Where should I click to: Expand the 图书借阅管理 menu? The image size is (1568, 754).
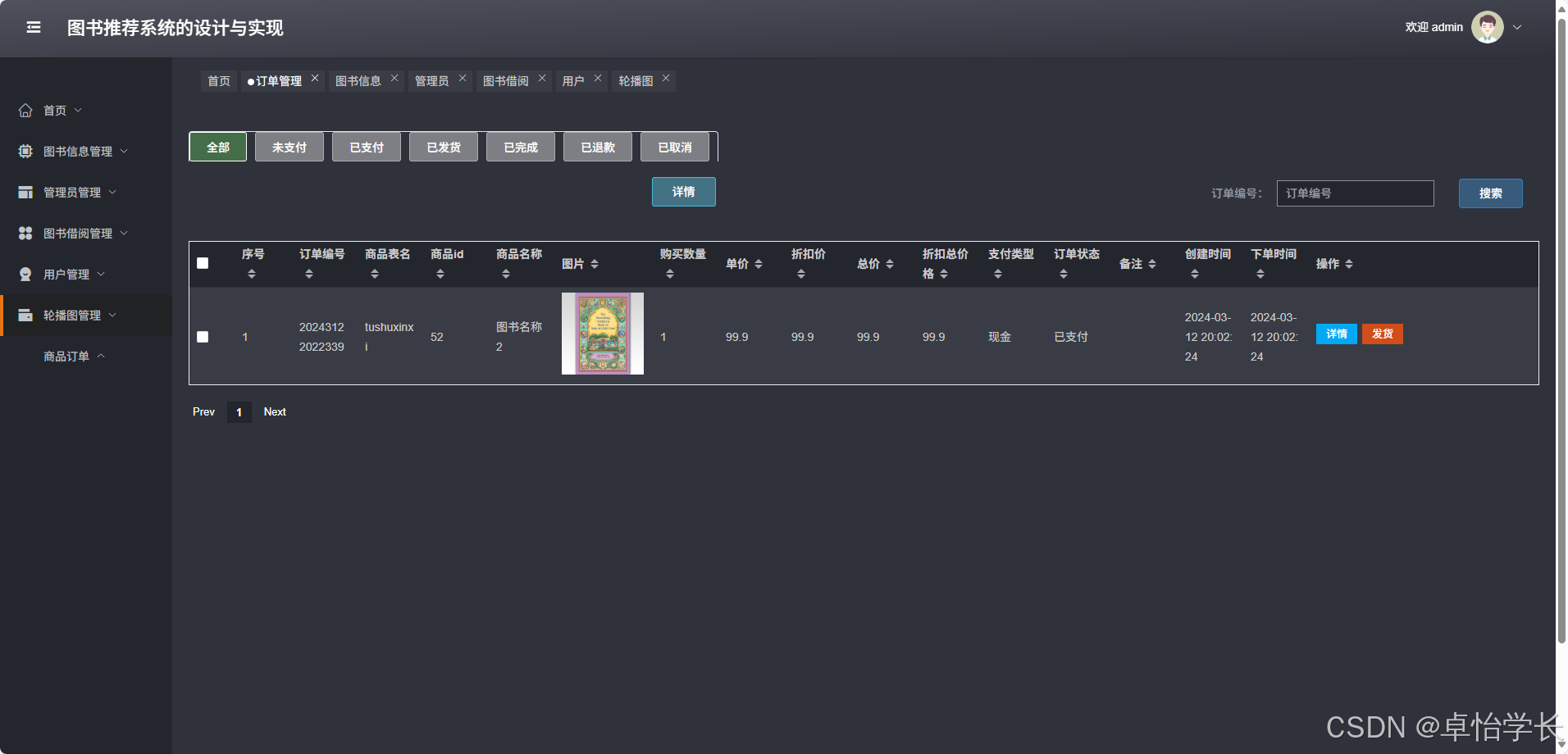[x=124, y=233]
